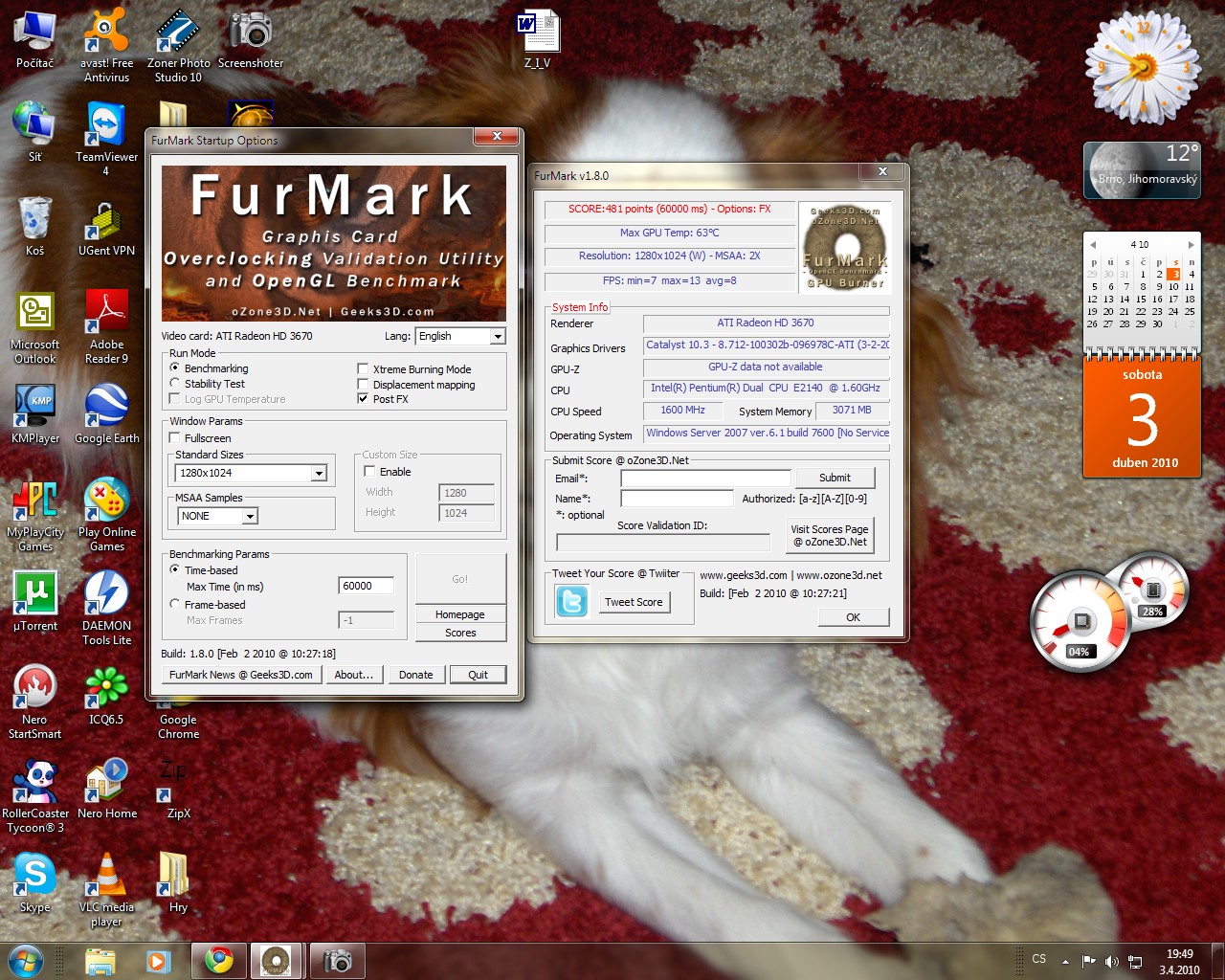Click the Twitter bird icon
Viewport: 1225px width, 980px height.
[572, 602]
